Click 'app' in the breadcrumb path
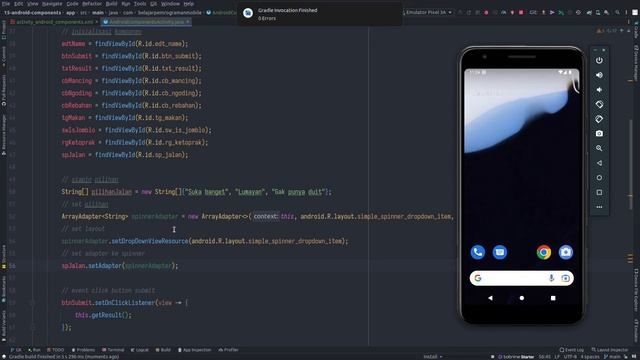The image size is (640, 360). pyautogui.click(x=71, y=13)
